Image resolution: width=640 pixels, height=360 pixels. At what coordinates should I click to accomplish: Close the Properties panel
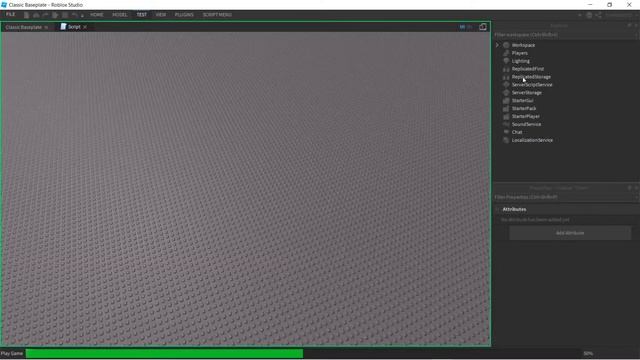coord(636,188)
